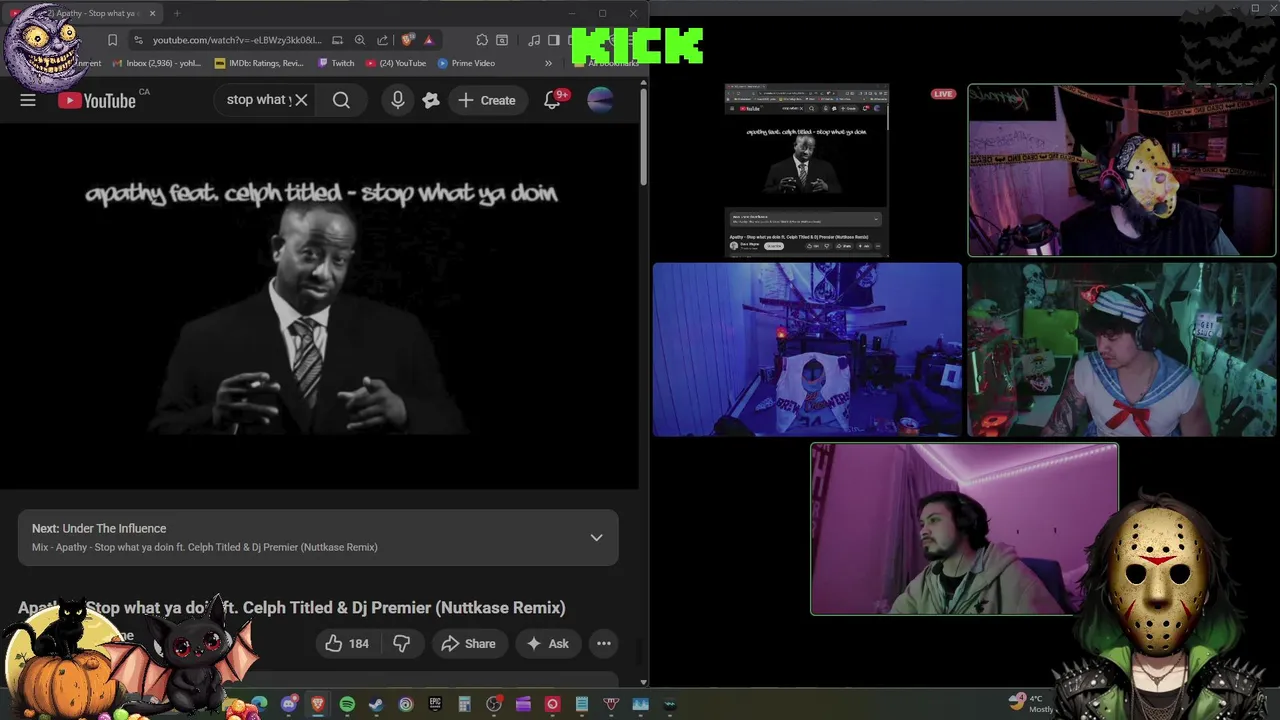
Task: Open Steam from the taskbar
Action: click(376, 704)
